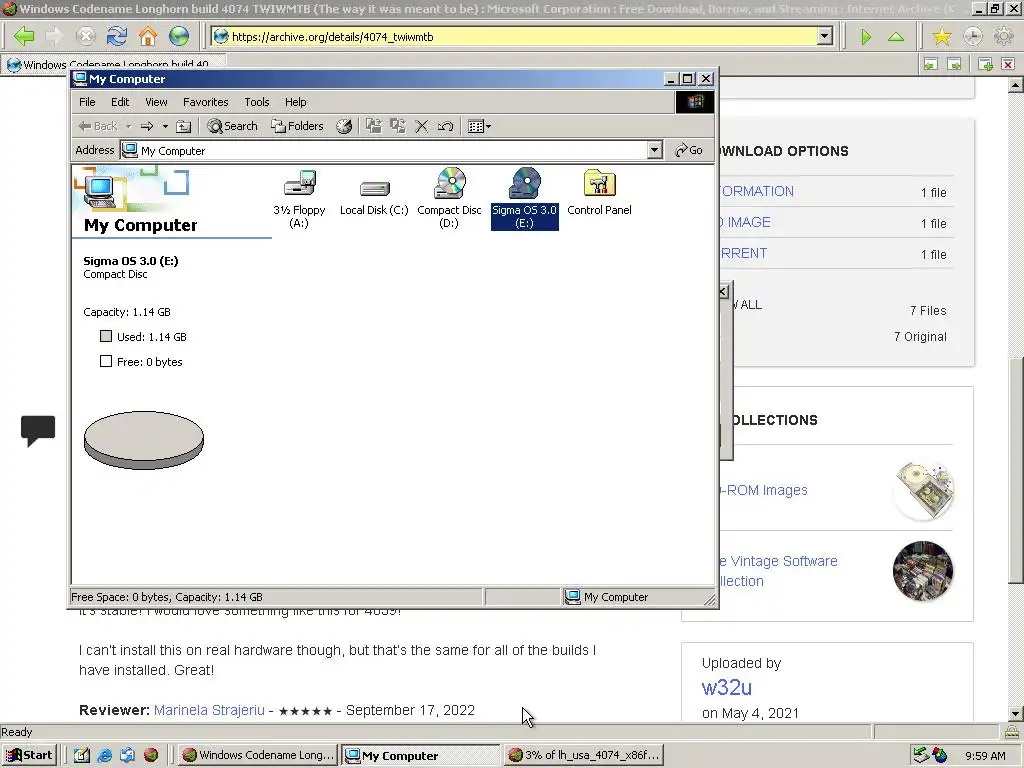Open the Views dropdown button
1024x768 pixels.
(x=479, y=126)
